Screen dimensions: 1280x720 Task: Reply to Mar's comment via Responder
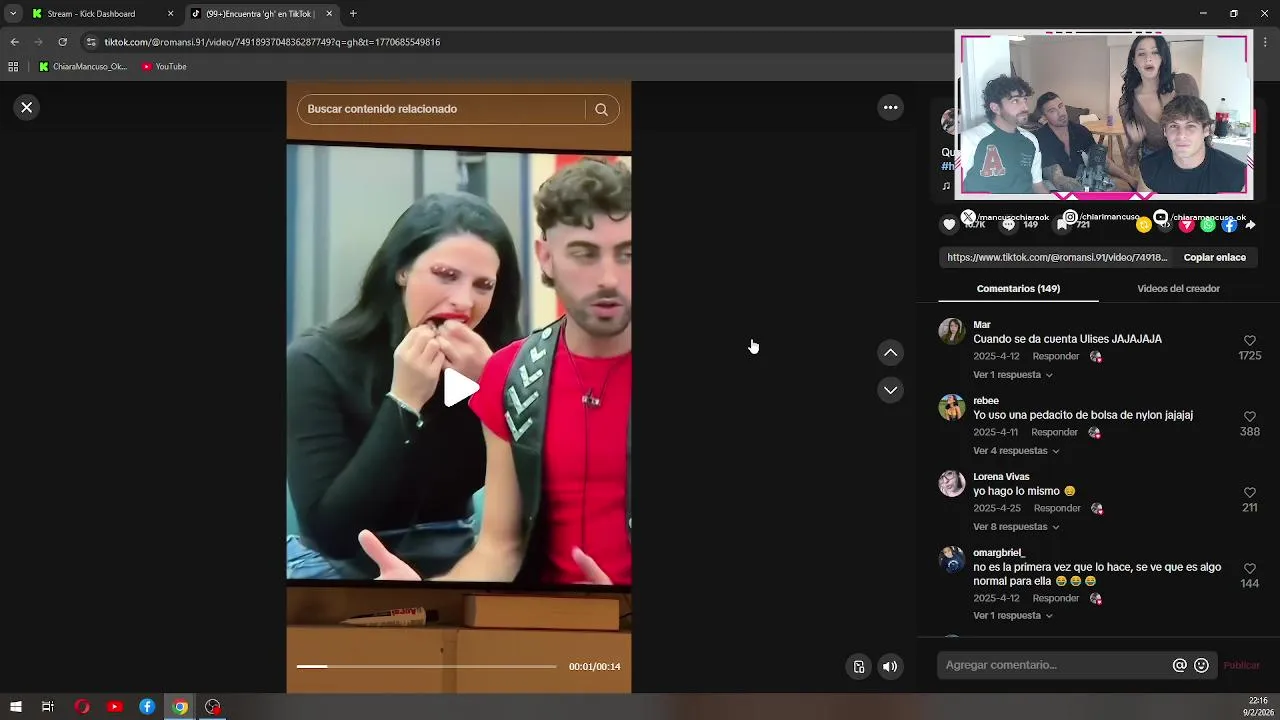[x=1055, y=356]
